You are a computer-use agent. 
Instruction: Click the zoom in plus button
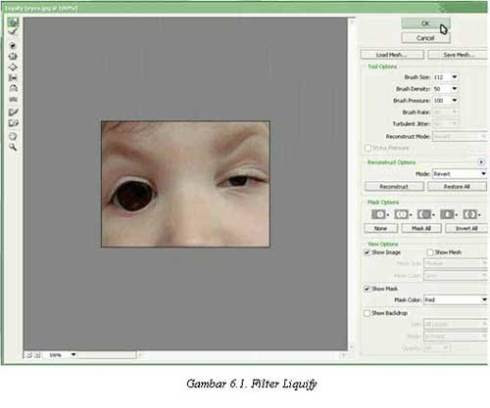(38, 355)
